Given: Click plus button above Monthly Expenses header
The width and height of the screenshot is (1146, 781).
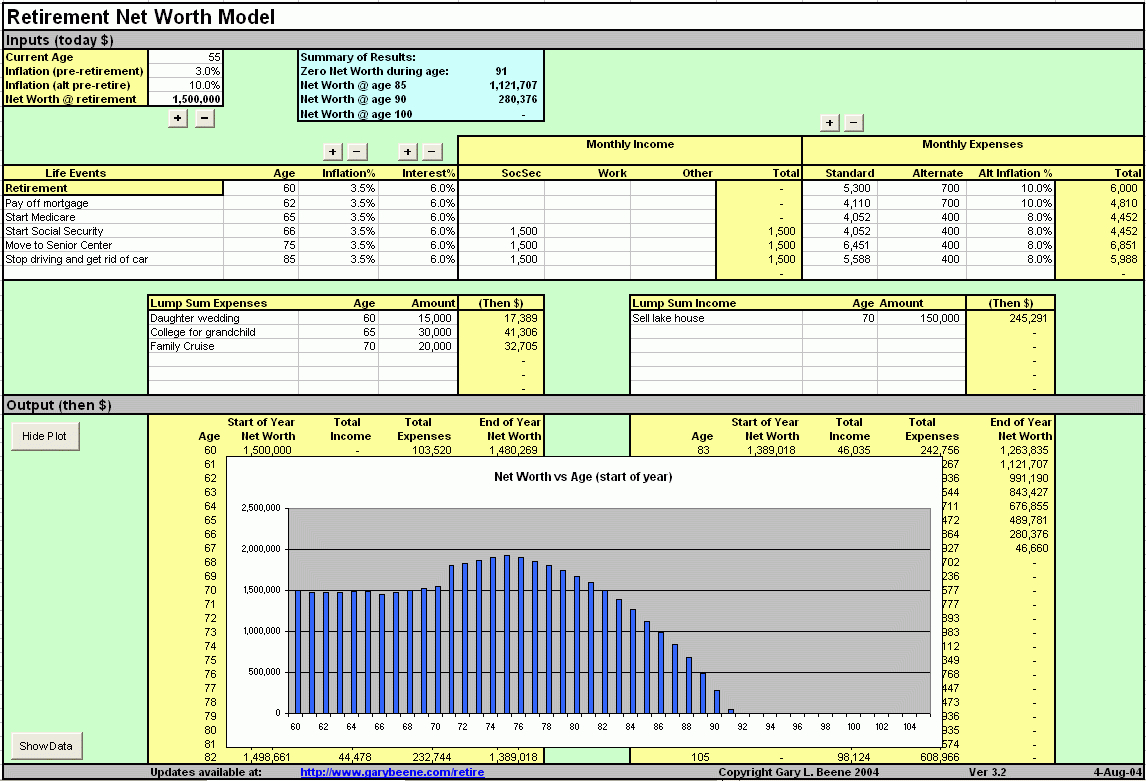Looking at the screenshot, I should [829, 123].
